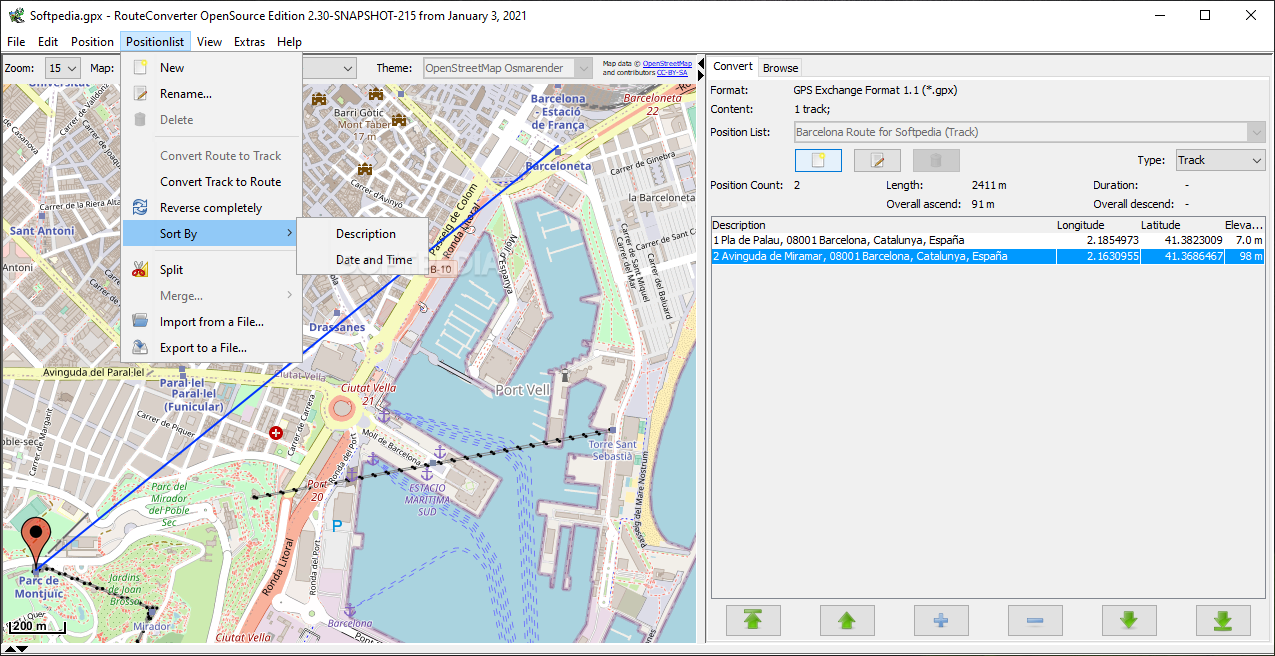Image resolution: width=1275 pixels, height=656 pixels.
Task: Sort positions by Description
Action: pos(366,234)
